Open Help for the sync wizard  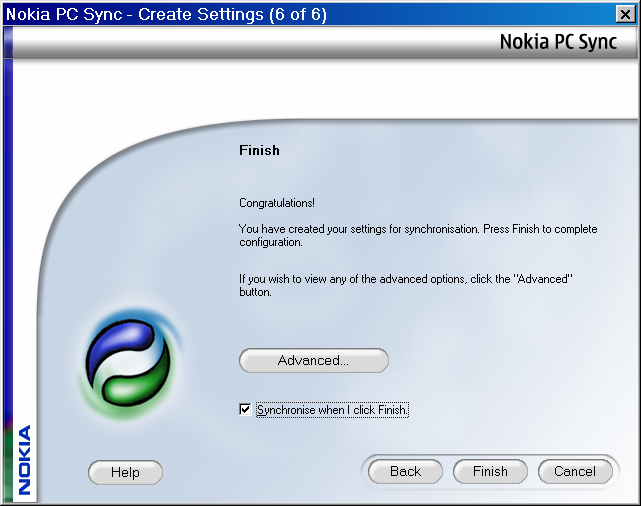(x=125, y=472)
